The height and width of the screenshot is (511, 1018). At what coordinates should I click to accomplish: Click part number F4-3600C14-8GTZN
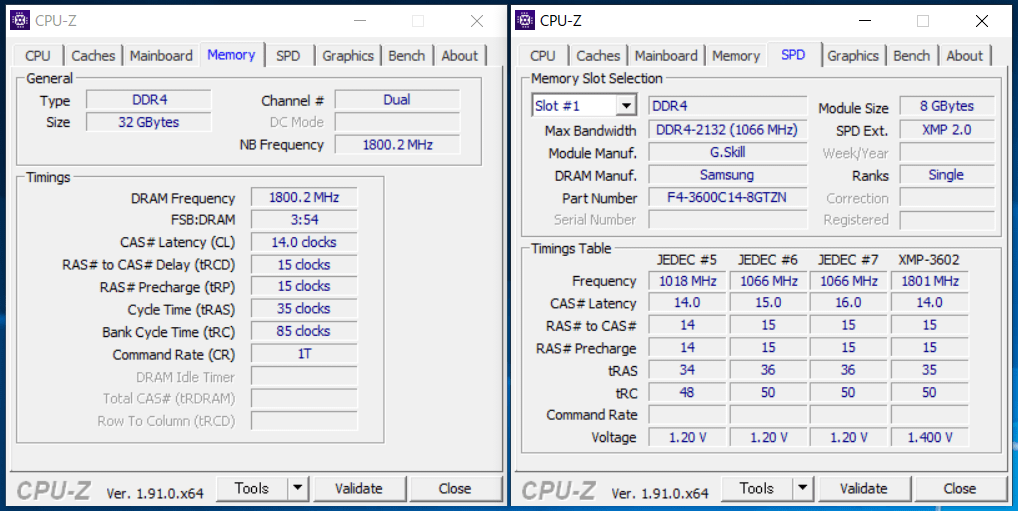tap(727, 197)
